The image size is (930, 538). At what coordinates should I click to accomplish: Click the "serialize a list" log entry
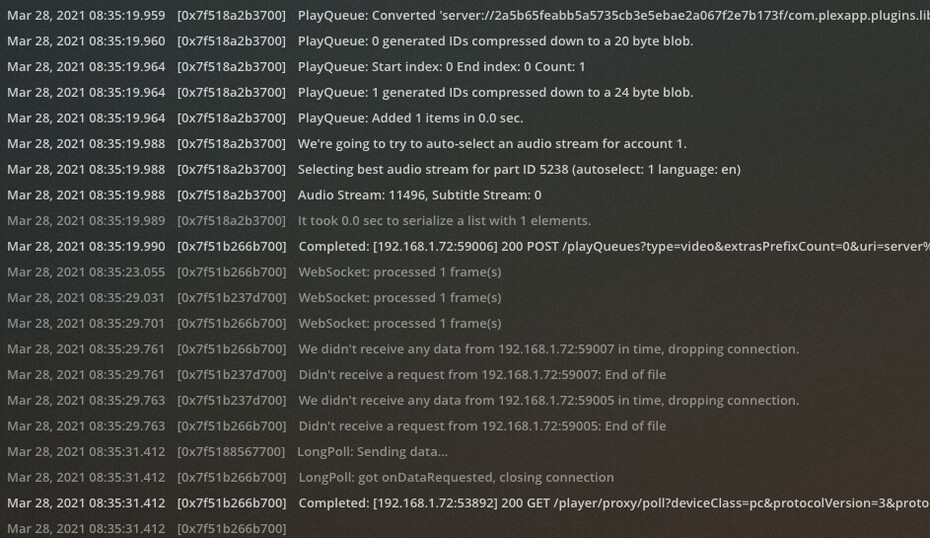click(x=444, y=221)
